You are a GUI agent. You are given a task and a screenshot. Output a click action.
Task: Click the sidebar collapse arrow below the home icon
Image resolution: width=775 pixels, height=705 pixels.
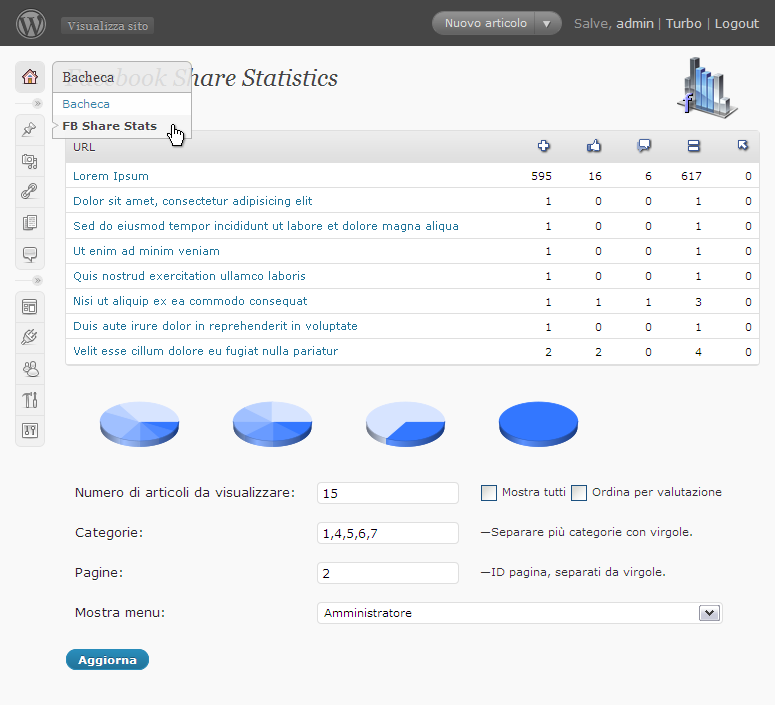[x=38, y=103]
